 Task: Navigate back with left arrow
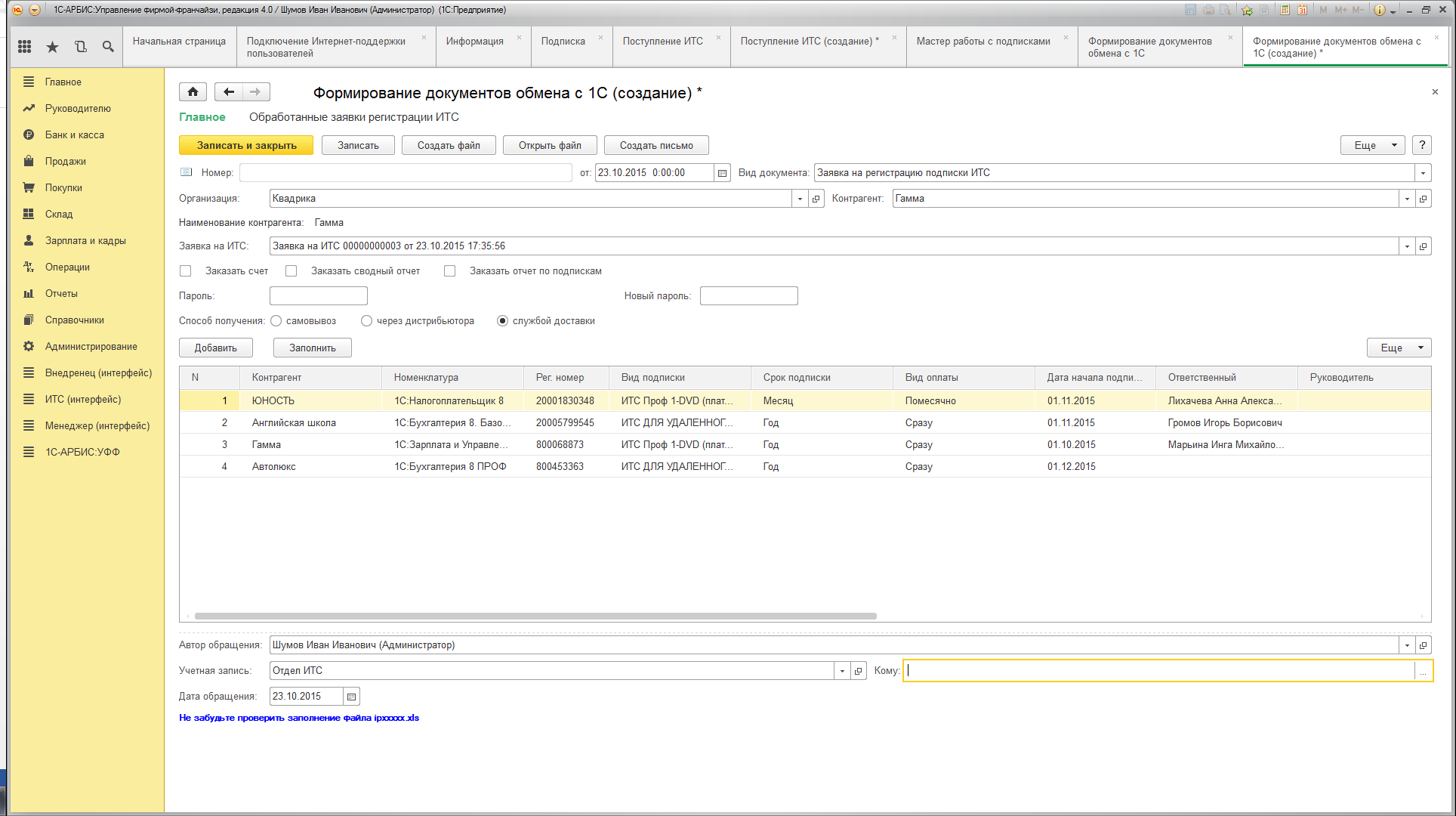(229, 91)
